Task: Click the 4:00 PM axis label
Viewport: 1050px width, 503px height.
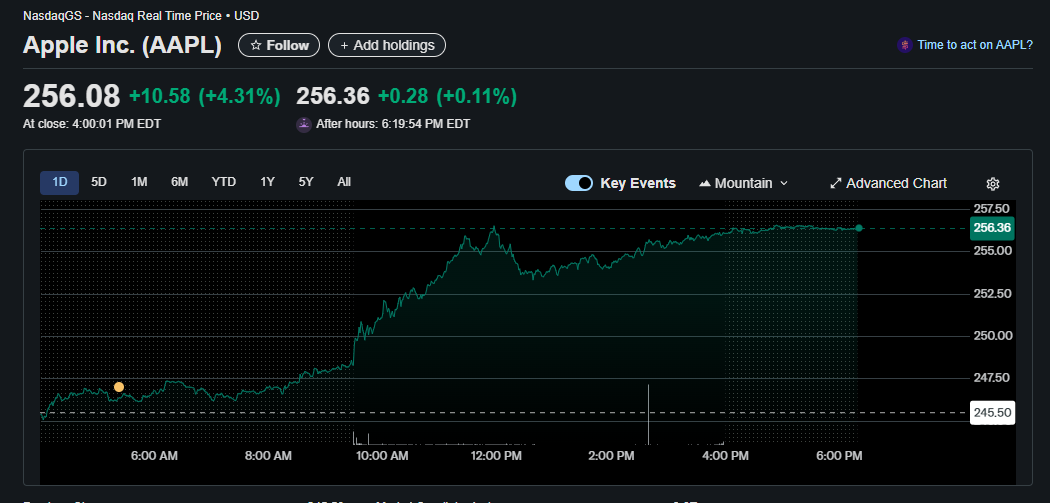Action: tap(726, 456)
